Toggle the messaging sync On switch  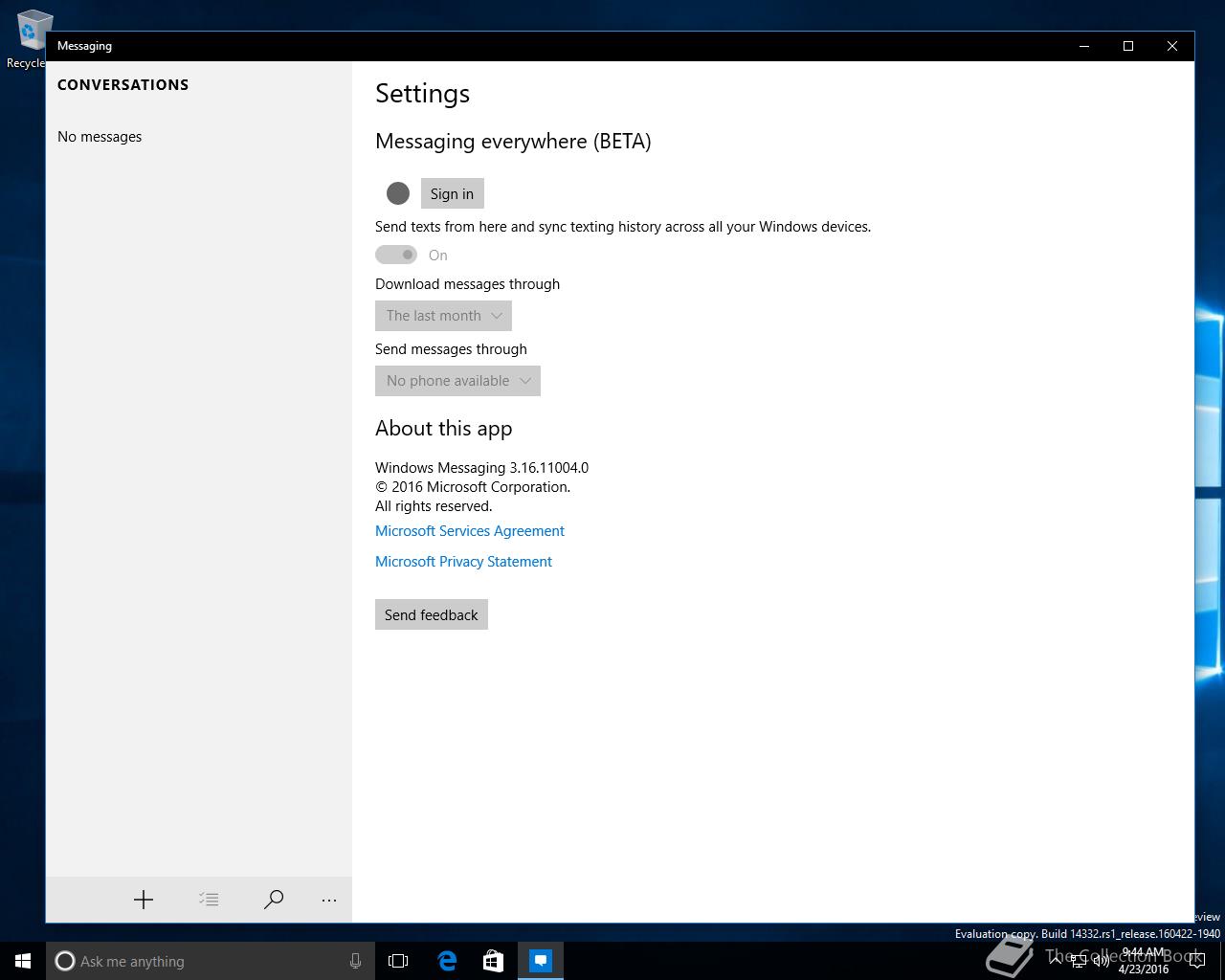[396, 255]
